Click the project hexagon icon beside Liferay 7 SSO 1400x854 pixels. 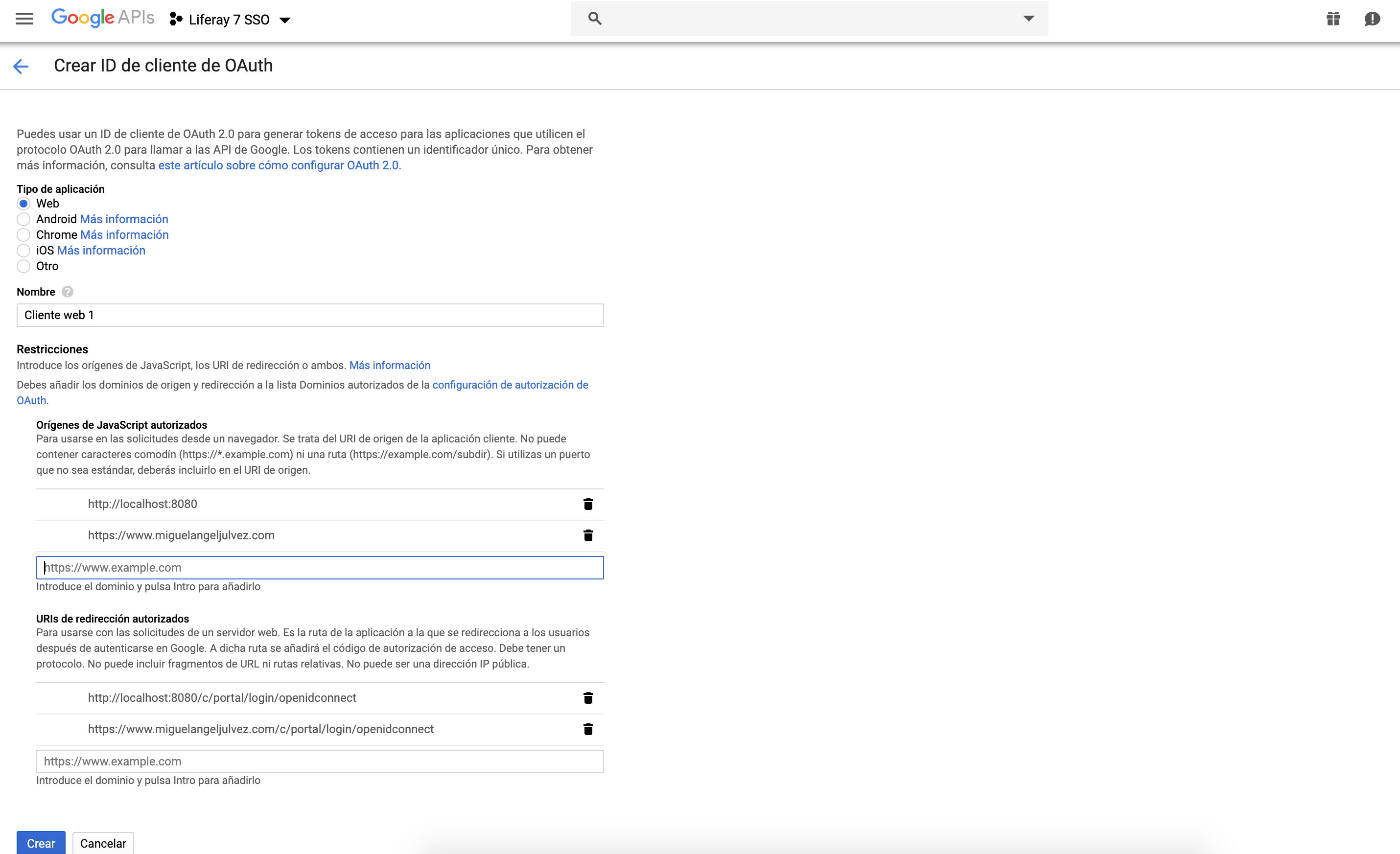tap(176, 19)
